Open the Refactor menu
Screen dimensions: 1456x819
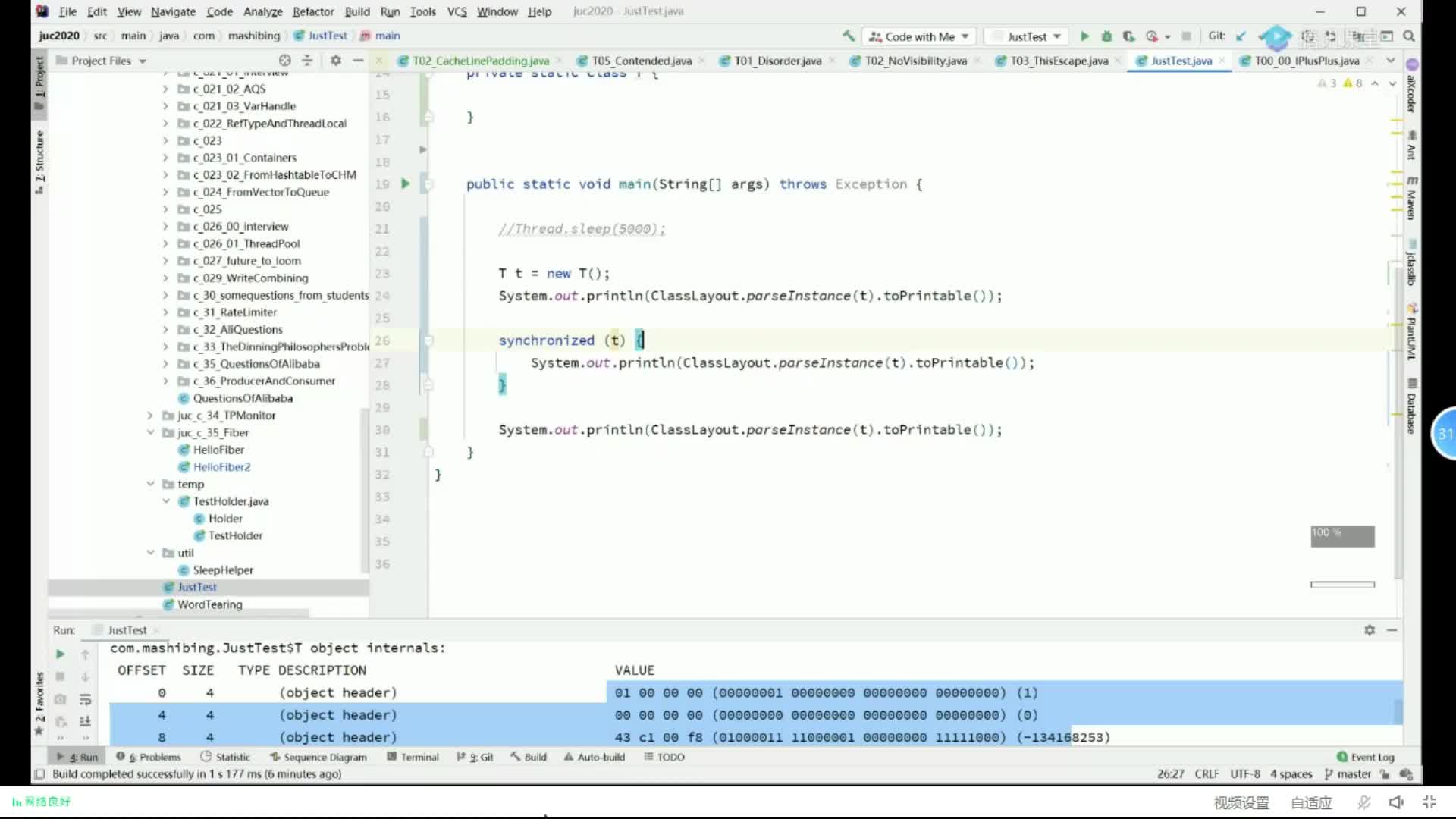point(313,11)
